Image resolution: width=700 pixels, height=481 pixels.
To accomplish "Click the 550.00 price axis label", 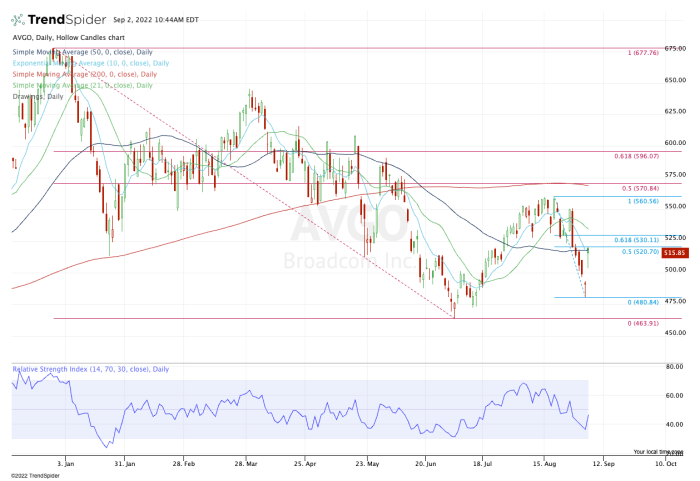I will pyautogui.click(x=675, y=206).
